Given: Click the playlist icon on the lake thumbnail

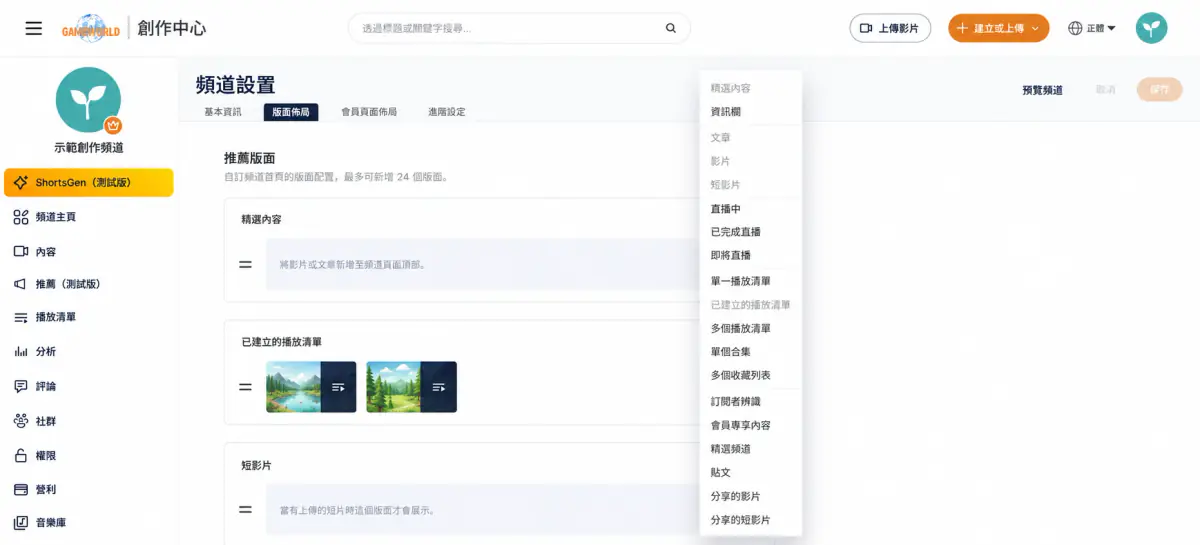Looking at the screenshot, I should (x=338, y=387).
